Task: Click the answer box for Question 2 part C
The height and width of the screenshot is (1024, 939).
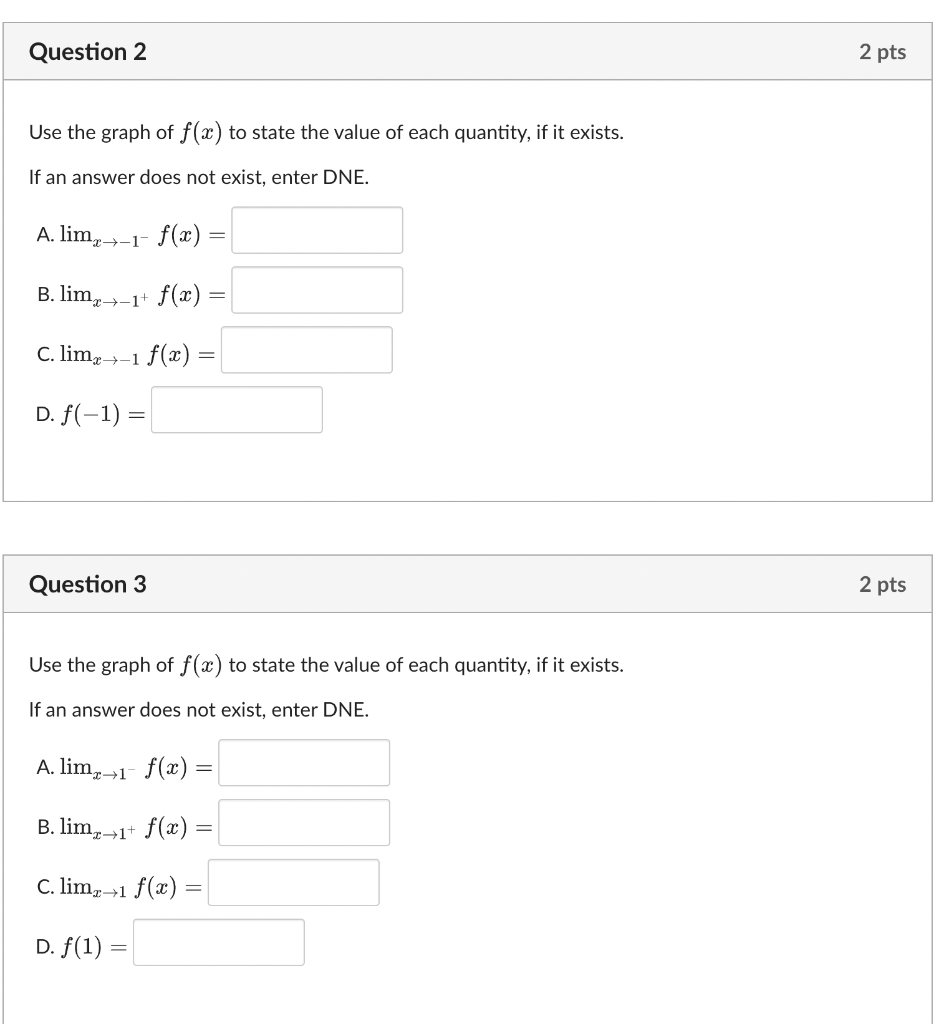Action: point(306,349)
